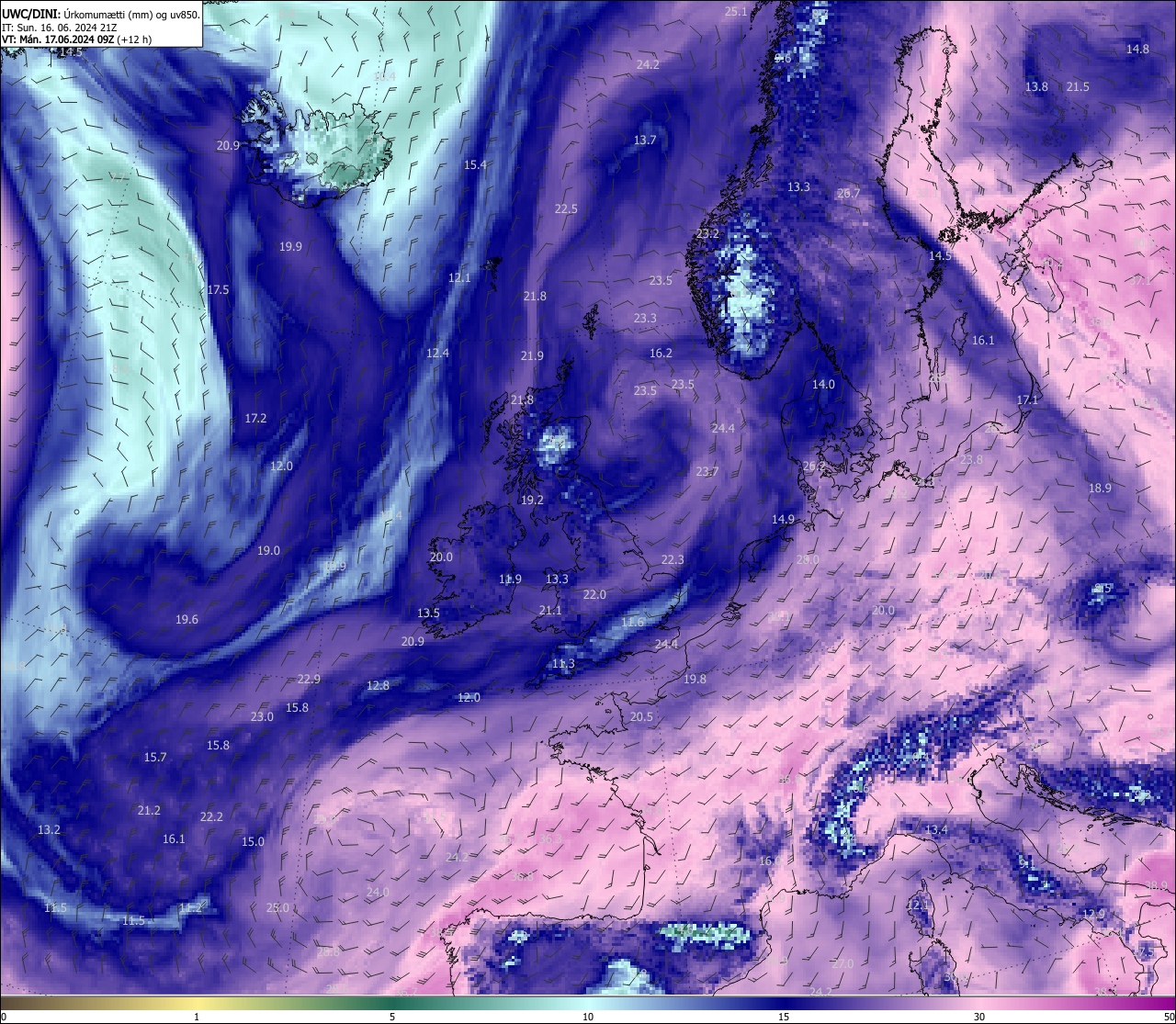This screenshot has width=1176, height=1024.
Task: Click the colour scale tick label 0
Action: [x=4, y=1017]
